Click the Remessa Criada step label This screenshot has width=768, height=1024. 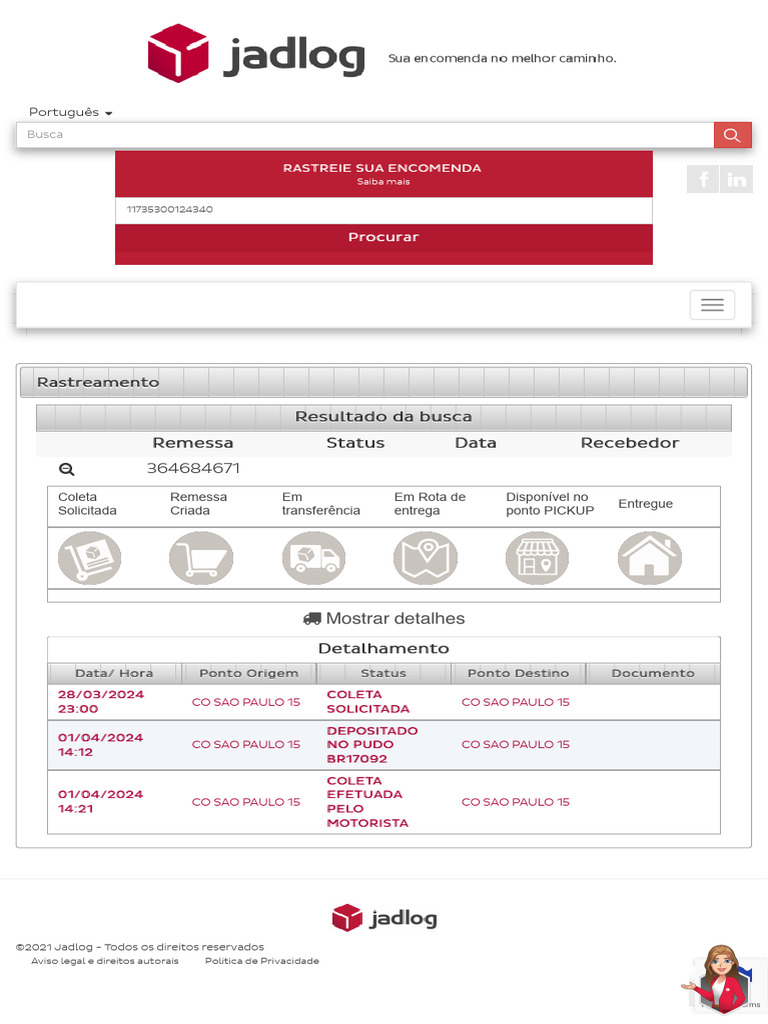199,504
